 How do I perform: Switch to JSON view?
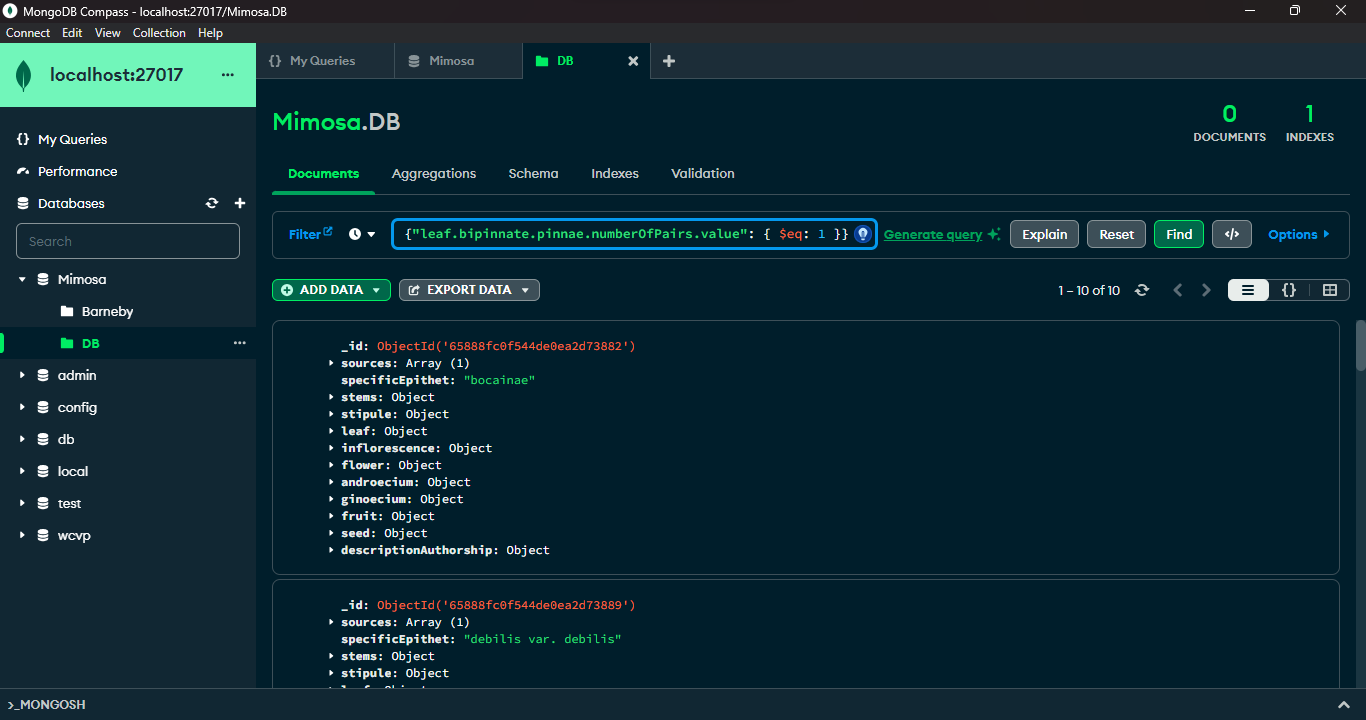[x=1289, y=290]
